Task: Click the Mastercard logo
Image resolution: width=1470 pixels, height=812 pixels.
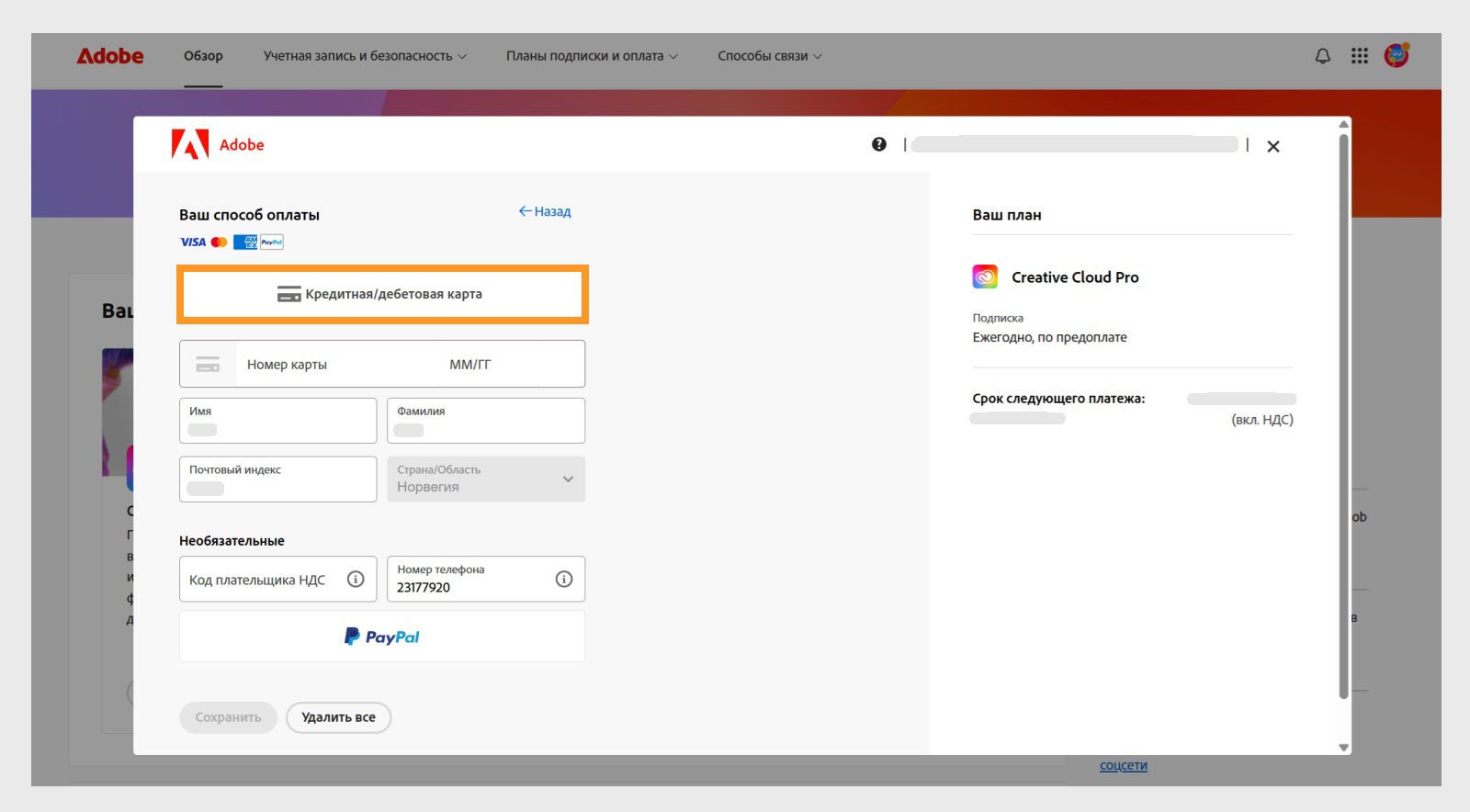Action: click(219, 242)
